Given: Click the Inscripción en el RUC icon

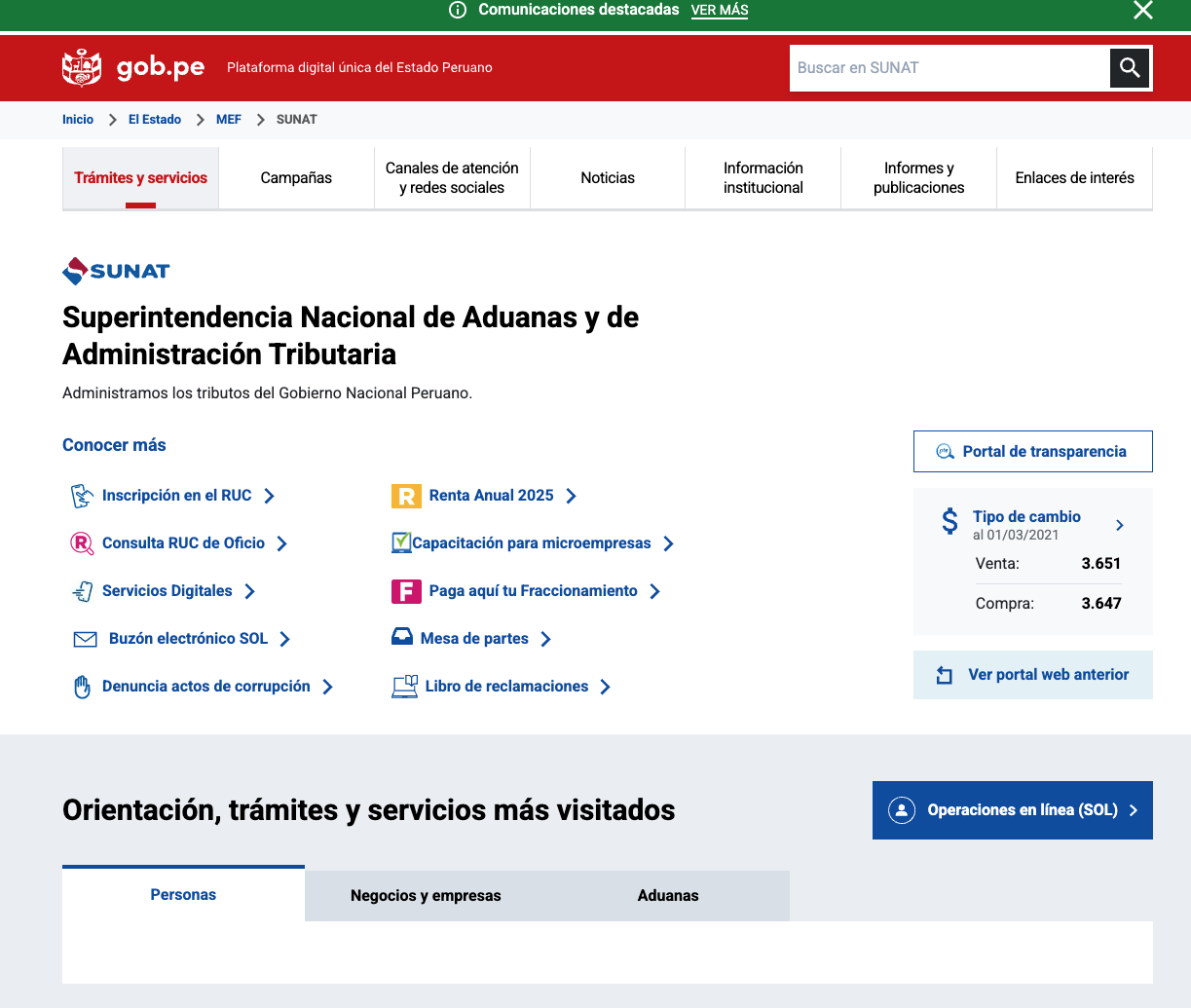Looking at the screenshot, I should (82, 496).
